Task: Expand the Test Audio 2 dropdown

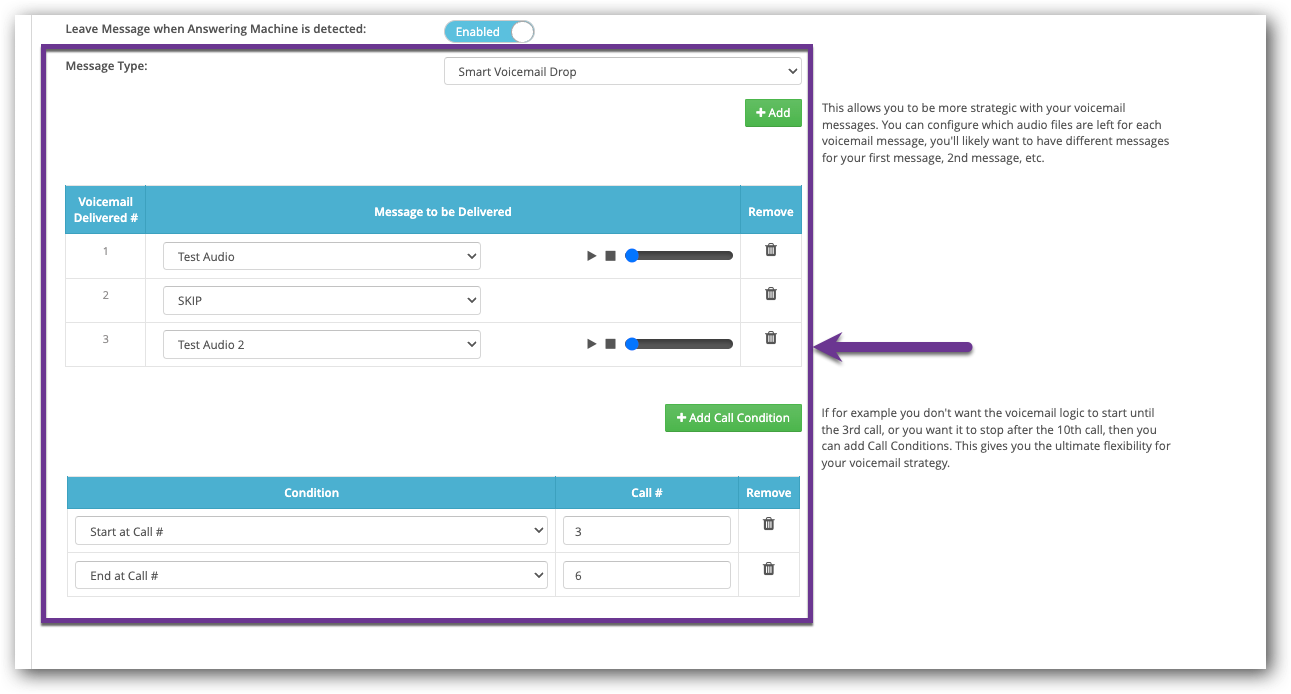Action: pos(321,345)
